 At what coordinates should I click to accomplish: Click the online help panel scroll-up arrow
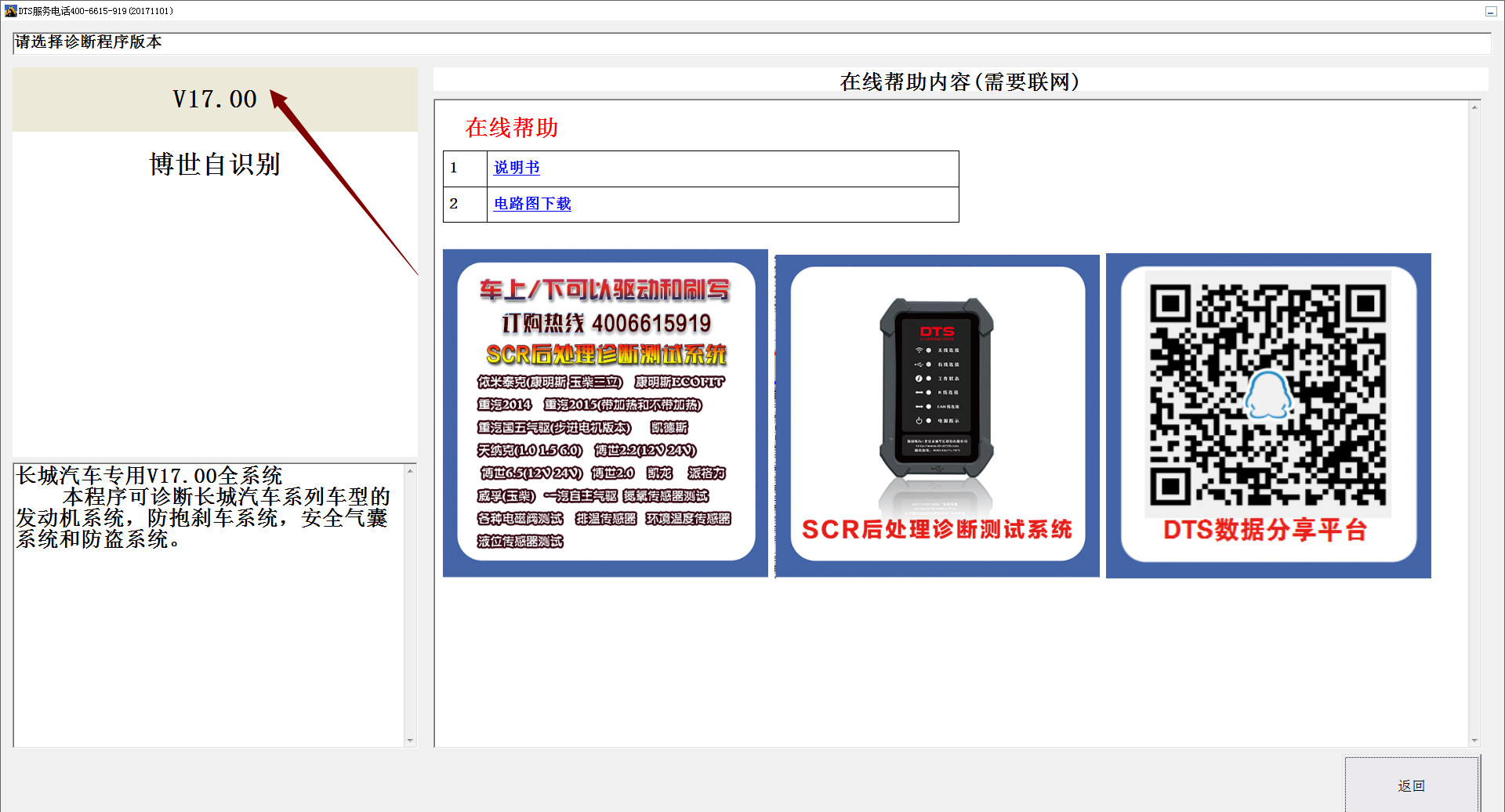pos(1474,107)
